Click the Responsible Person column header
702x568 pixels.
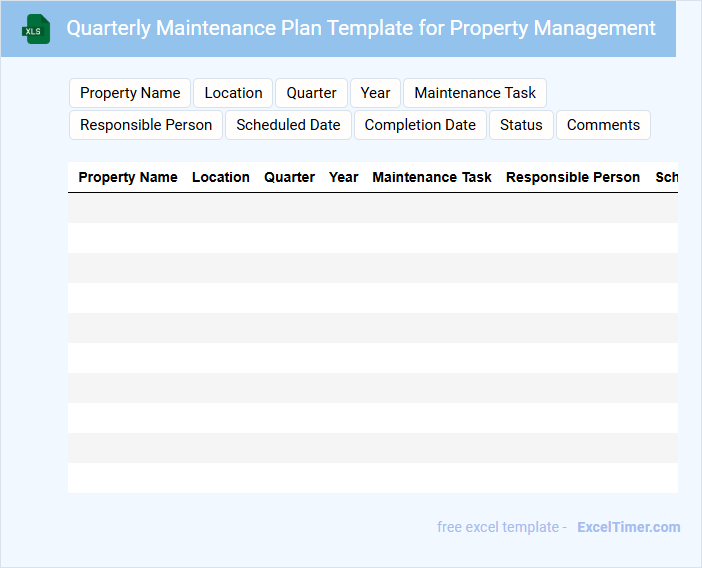pyautogui.click(x=573, y=177)
